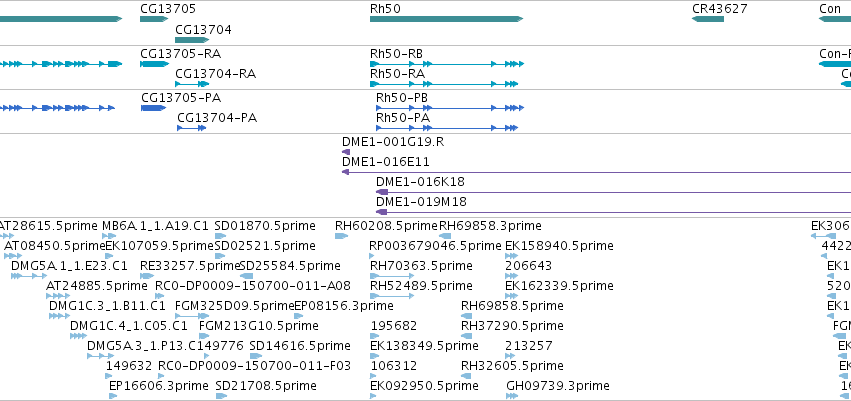The width and height of the screenshot is (851, 401).
Task: Open the GH09739.3prime EST label
Action: 557,386
